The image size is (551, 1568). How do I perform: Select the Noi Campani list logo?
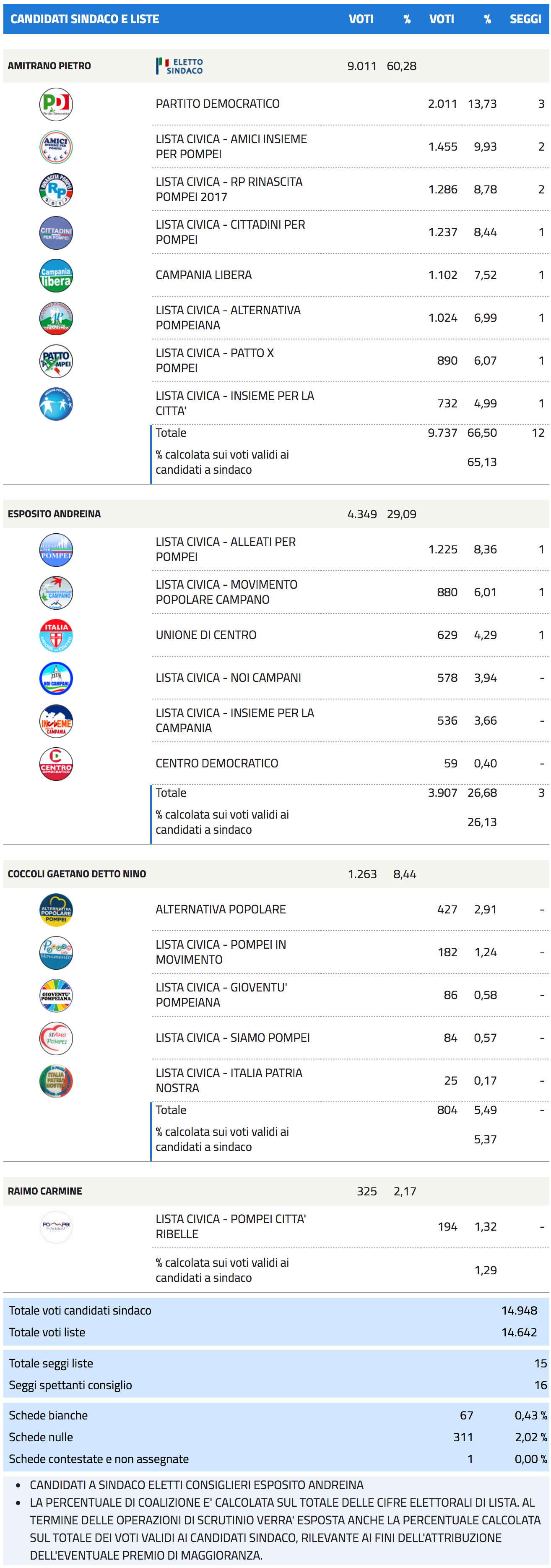pyautogui.click(x=56, y=678)
